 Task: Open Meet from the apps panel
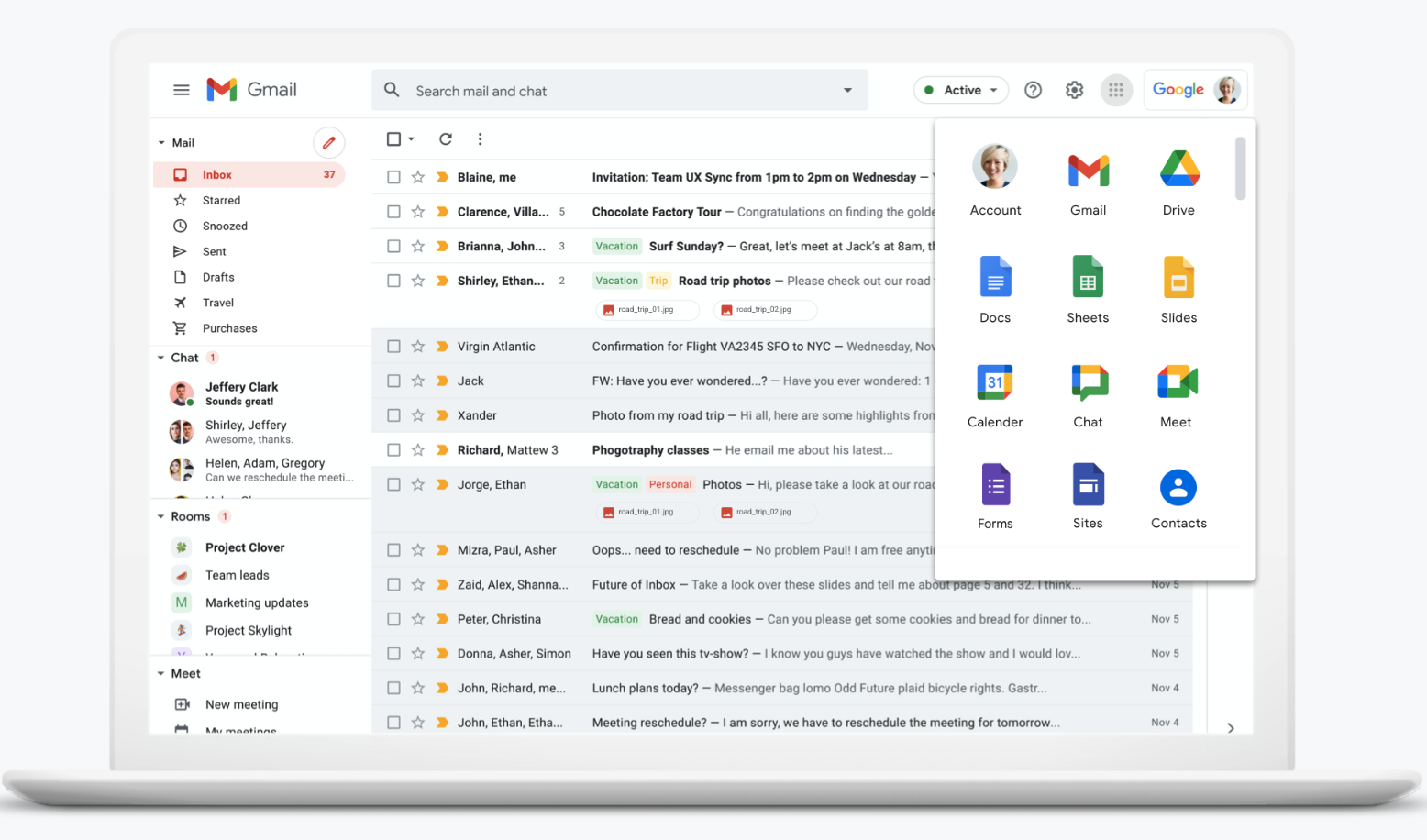(x=1177, y=395)
